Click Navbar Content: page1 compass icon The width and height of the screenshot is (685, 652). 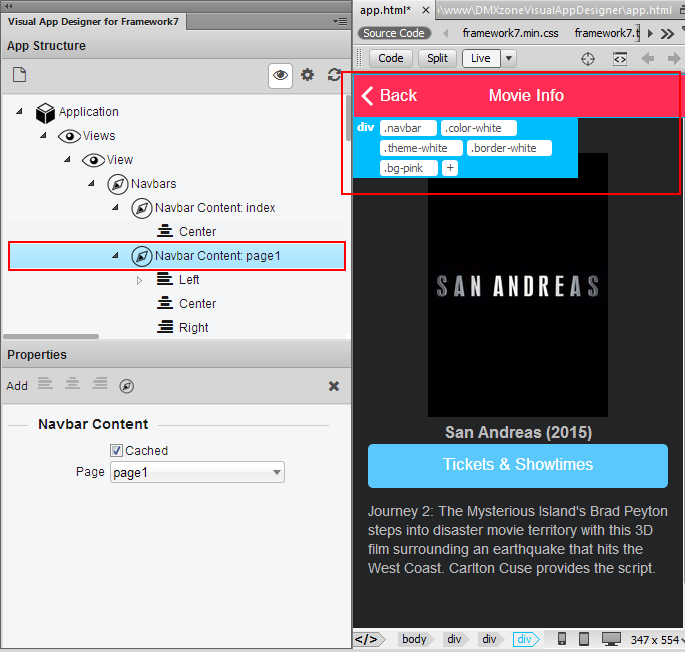[142, 256]
